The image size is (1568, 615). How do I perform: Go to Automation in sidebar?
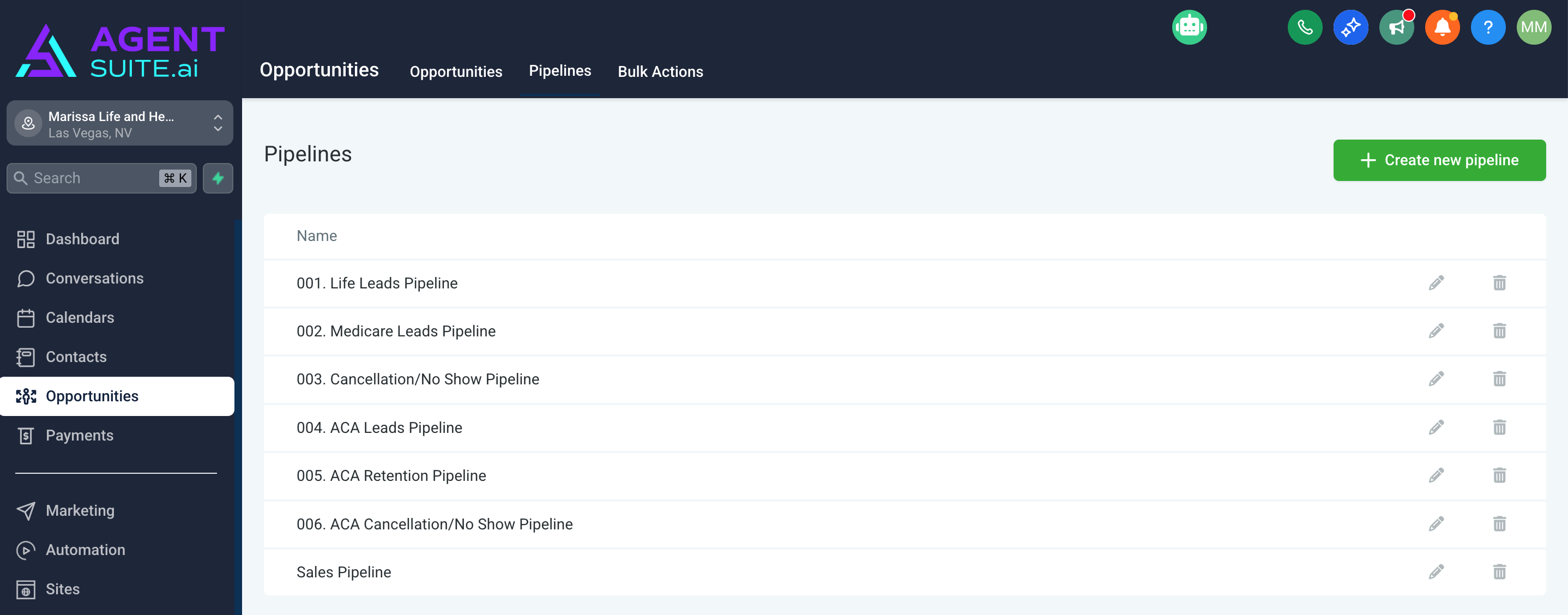(85, 550)
